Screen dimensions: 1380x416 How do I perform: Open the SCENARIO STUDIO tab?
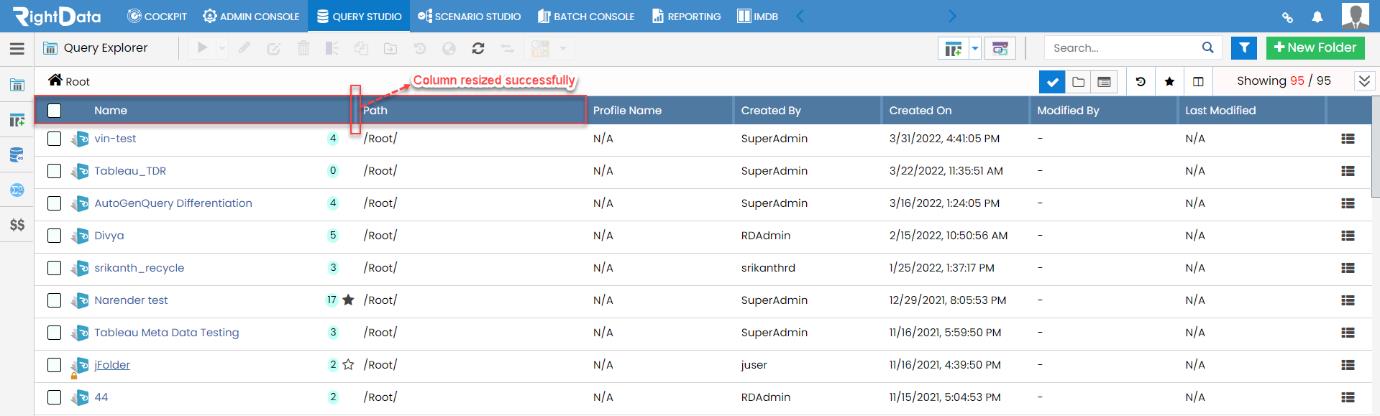tap(470, 17)
